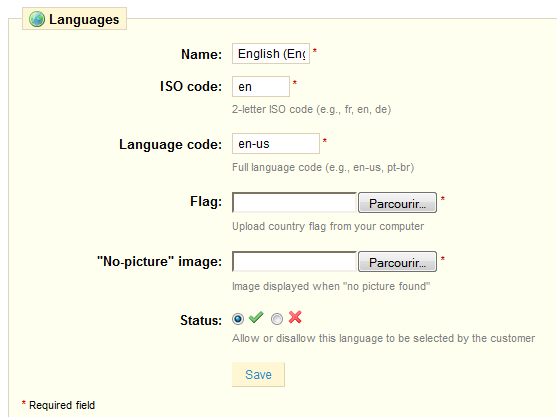The width and height of the screenshot is (557, 417).
Task: Click the ISO code input field
Action: [x=261, y=86]
